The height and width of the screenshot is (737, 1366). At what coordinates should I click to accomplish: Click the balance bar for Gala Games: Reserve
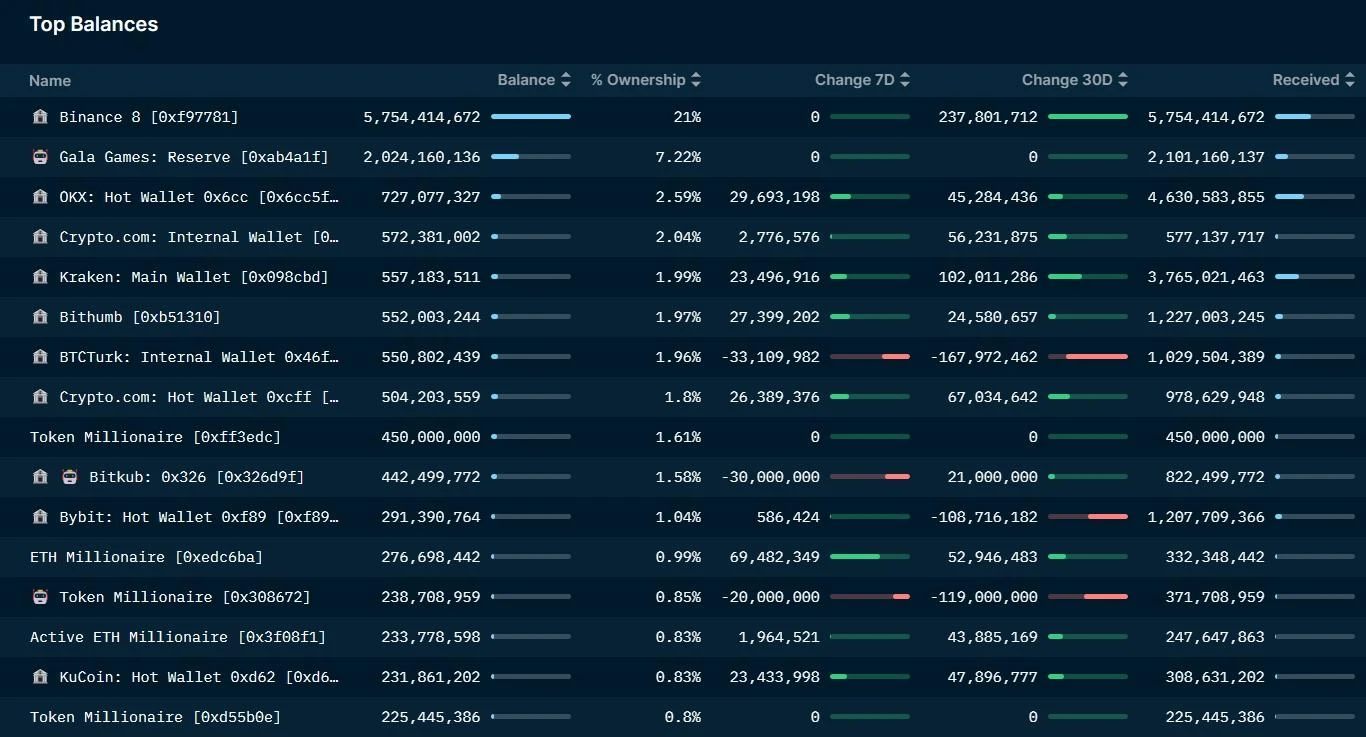point(531,157)
